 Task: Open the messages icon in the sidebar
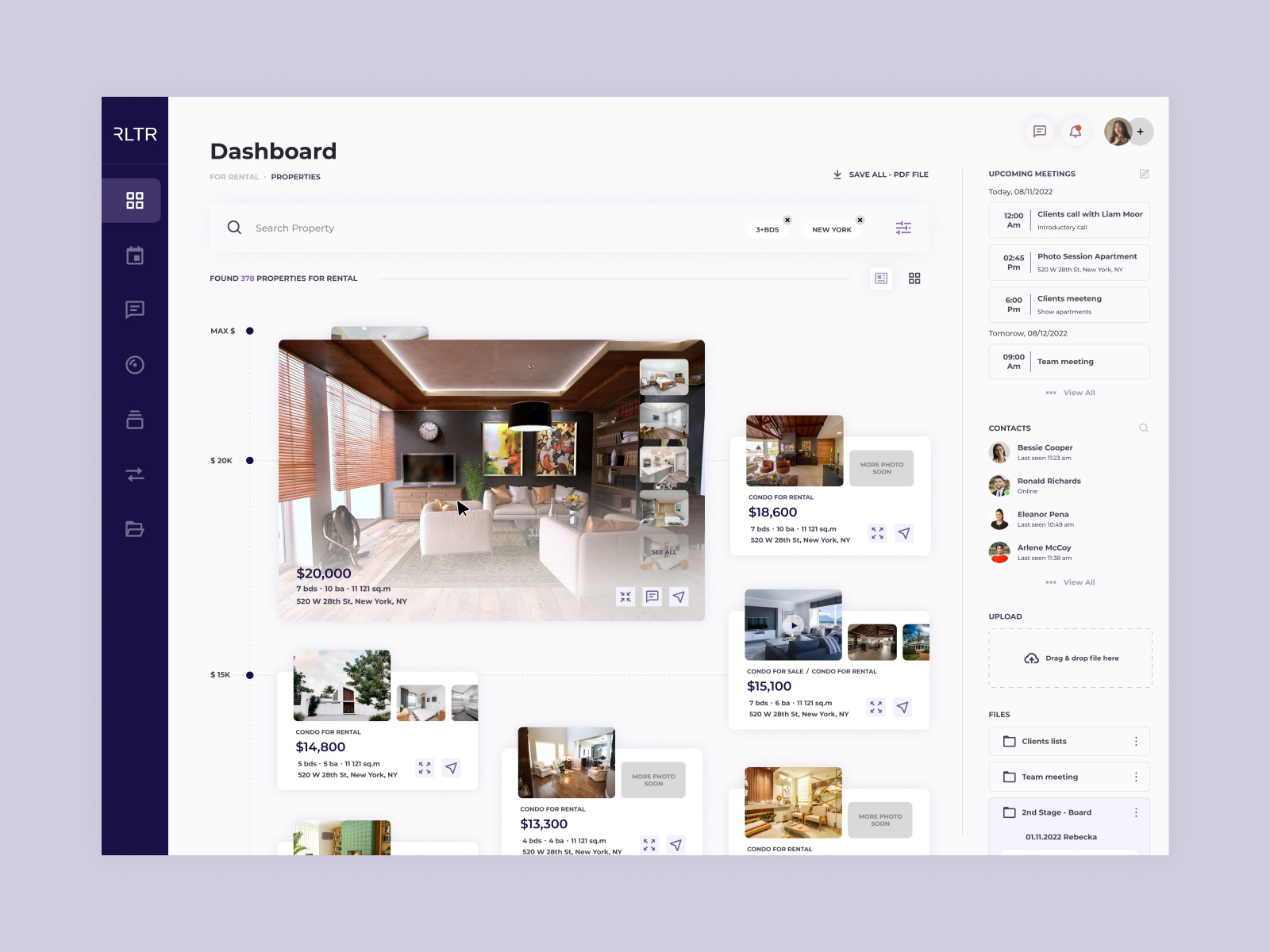134,310
